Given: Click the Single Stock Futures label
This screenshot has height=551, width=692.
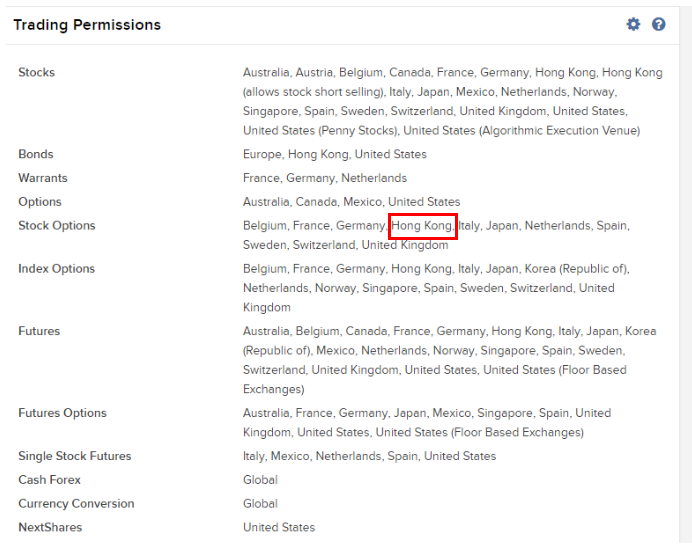Looking at the screenshot, I should pyautogui.click(x=75, y=456).
